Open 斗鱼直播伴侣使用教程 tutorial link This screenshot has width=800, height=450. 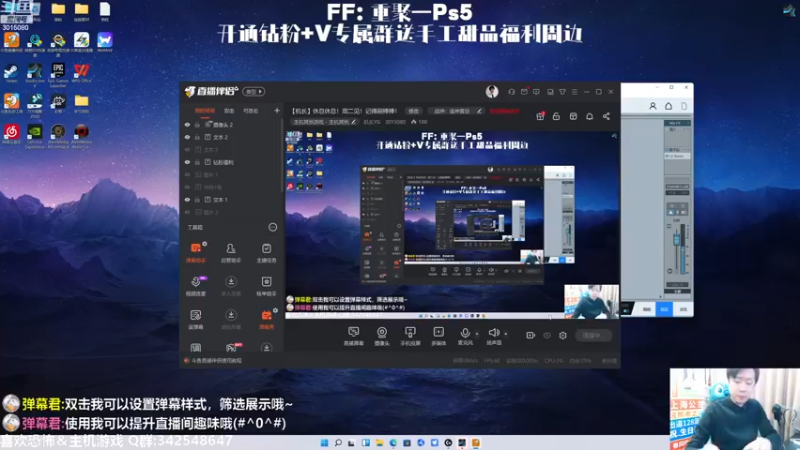[216, 361]
